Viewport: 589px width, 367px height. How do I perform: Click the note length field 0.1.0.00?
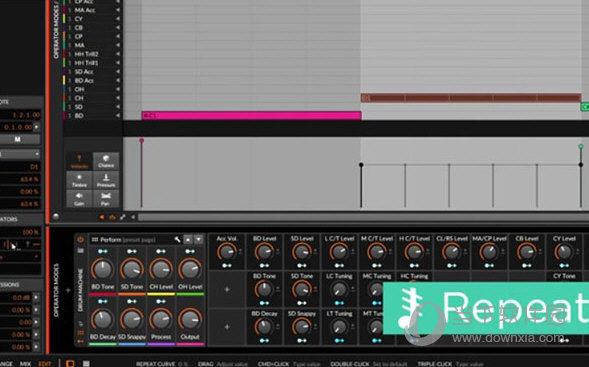[17, 127]
